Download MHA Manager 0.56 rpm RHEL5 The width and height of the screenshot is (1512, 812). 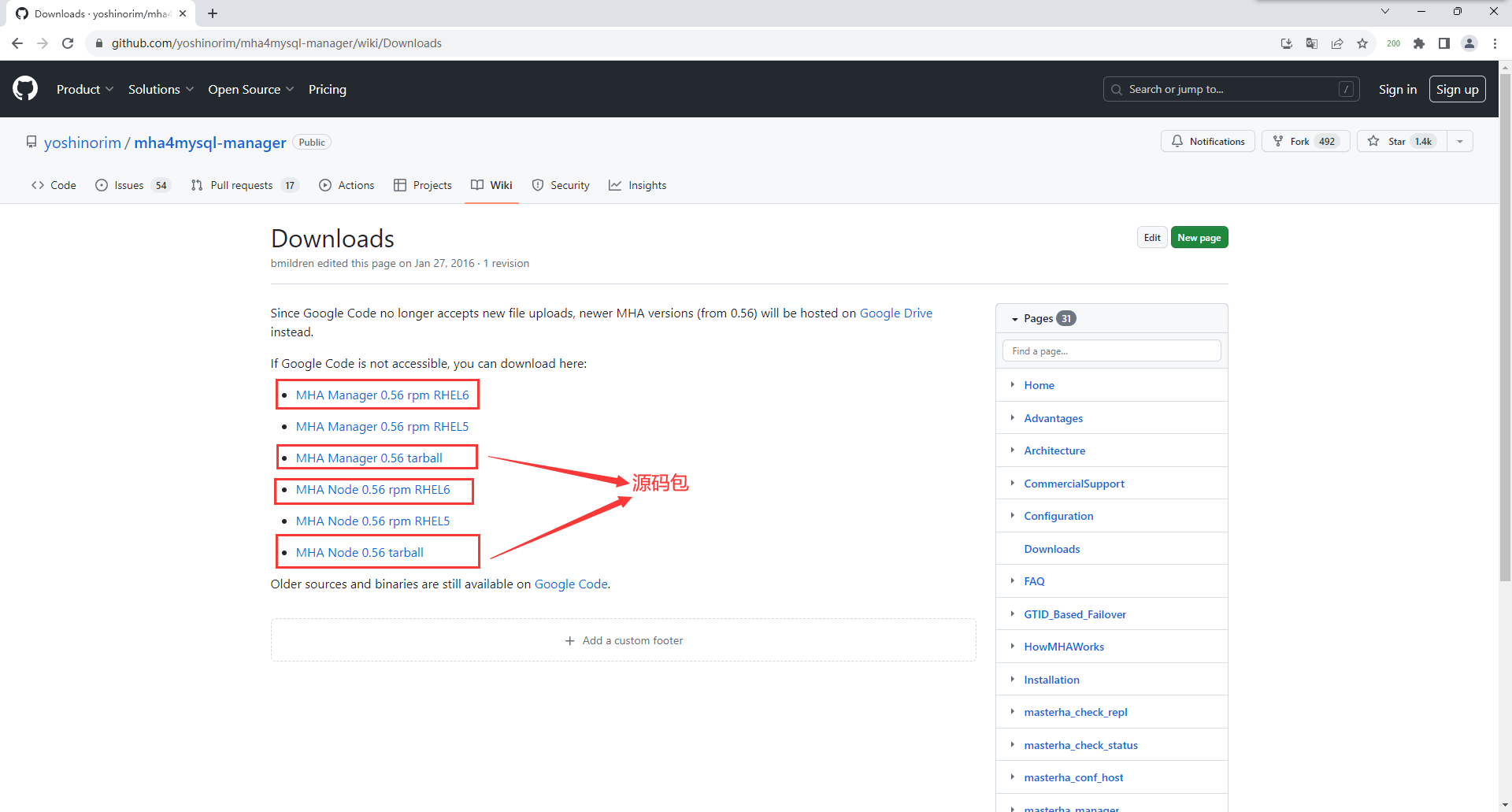tap(382, 426)
